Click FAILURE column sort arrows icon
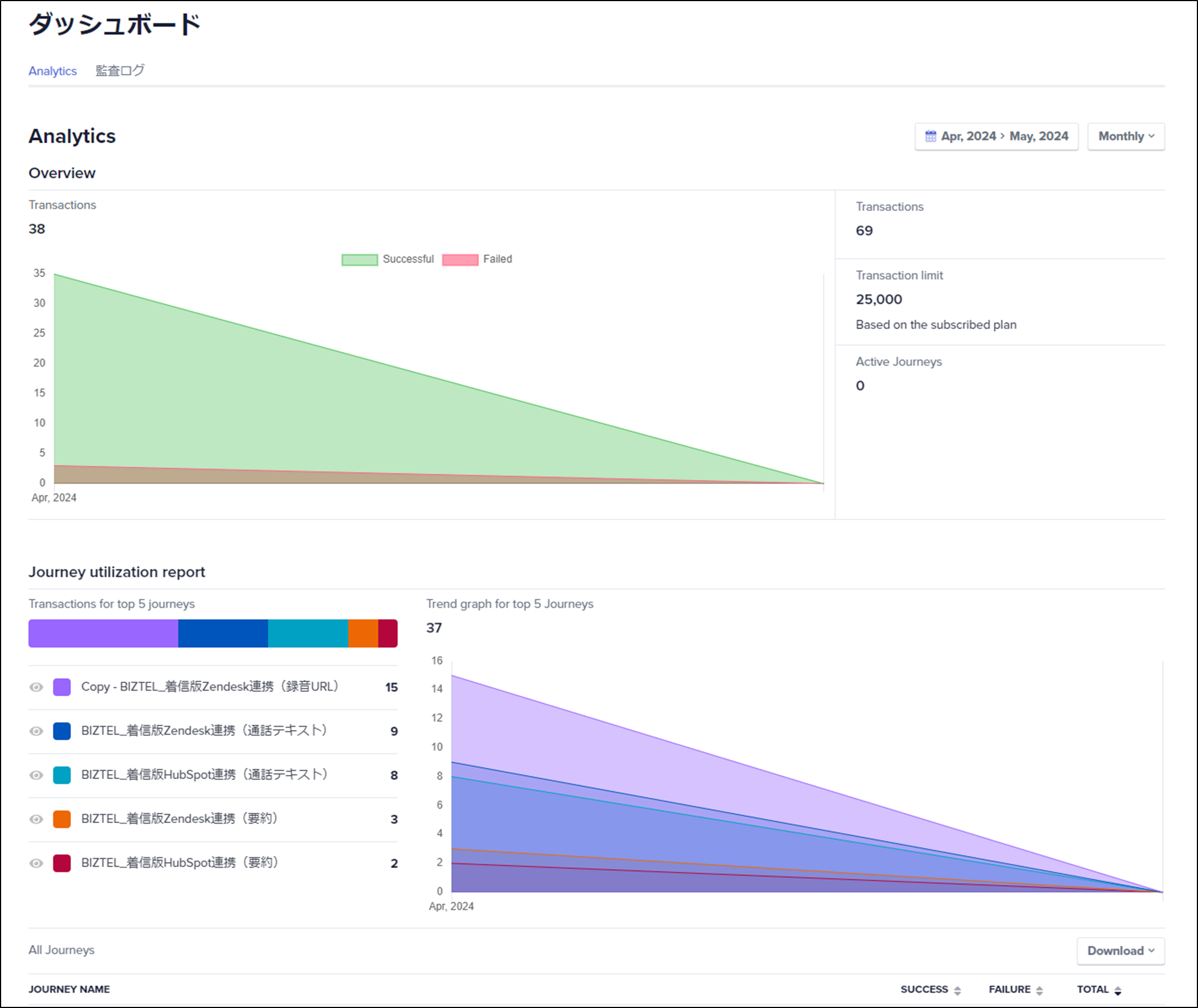The width and height of the screenshot is (1198, 1008). [1039, 991]
